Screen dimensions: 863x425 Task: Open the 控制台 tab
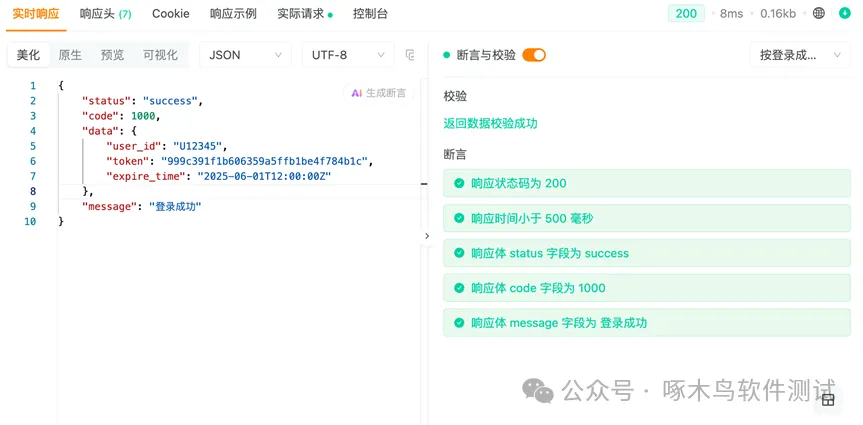pos(370,14)
